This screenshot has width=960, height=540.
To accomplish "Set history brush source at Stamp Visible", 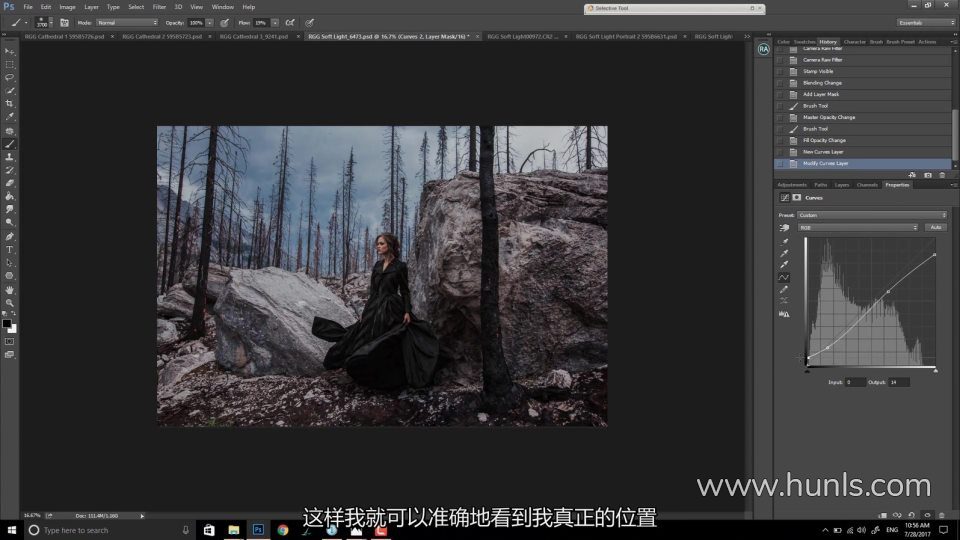I will pyautogui.click(x=780, y=71).
